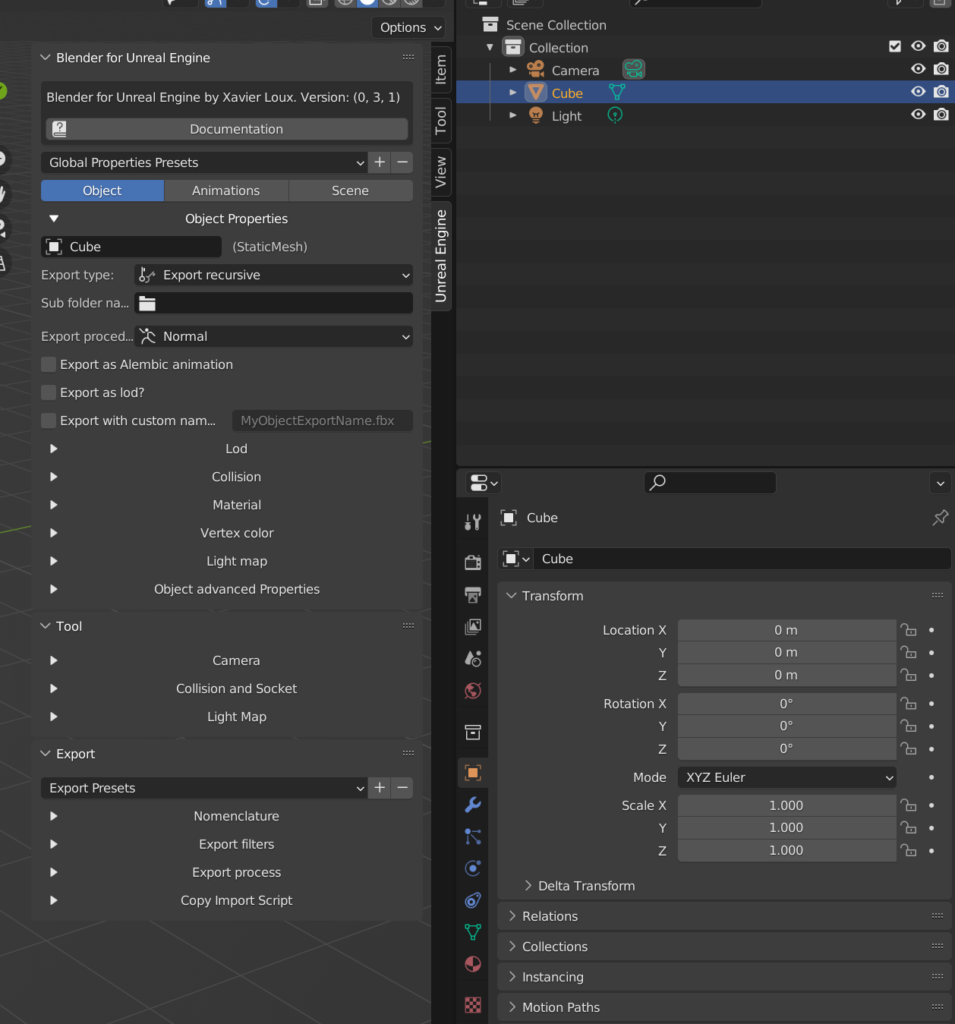Add an Export preset with the plus button
Image resolution: width=955 pixels, height=1024 pixels.
pyautogui.click(x=380, y=788)
